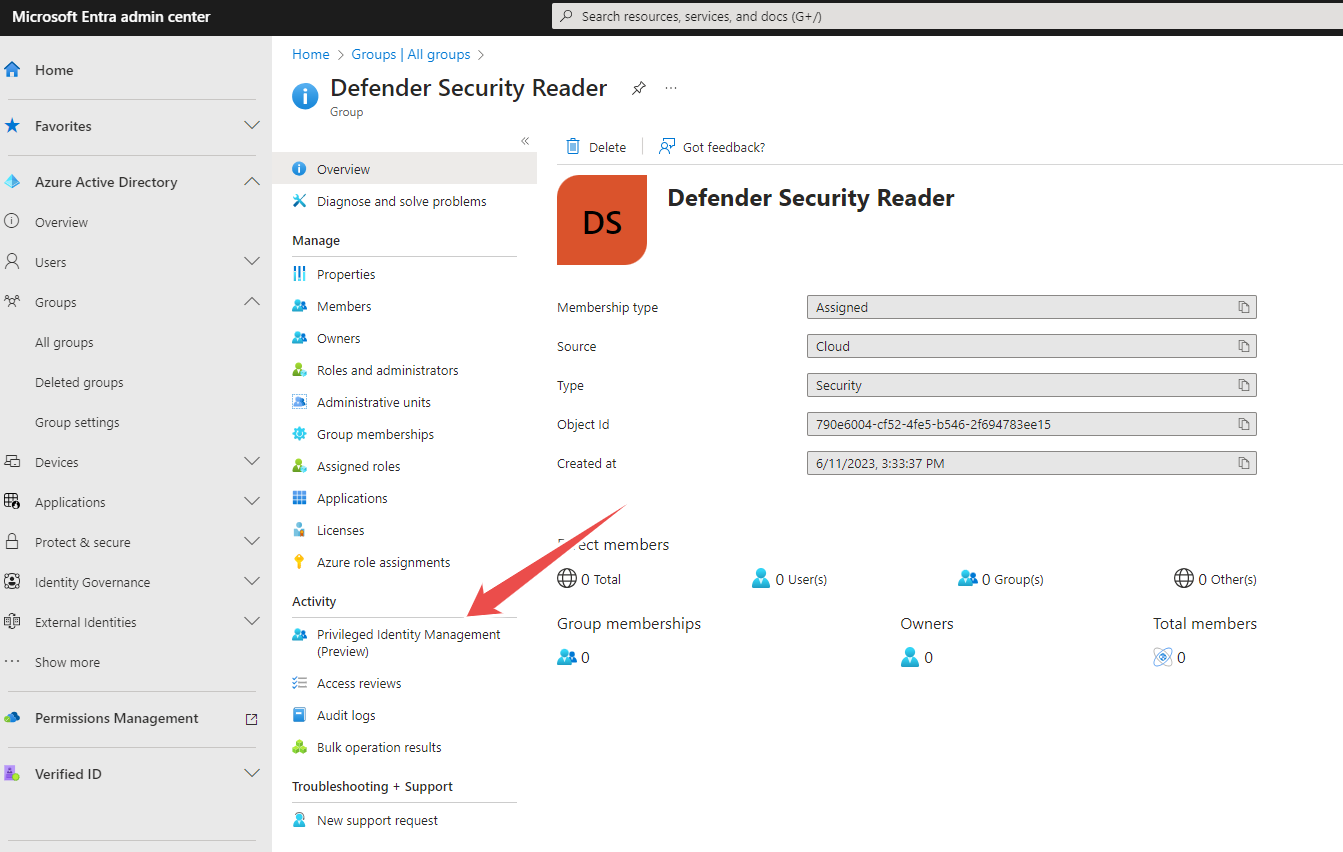1343x852 pixels.
Task: Collapse the Azure Active Directory section chevron
Action: [x=252, y=182]
